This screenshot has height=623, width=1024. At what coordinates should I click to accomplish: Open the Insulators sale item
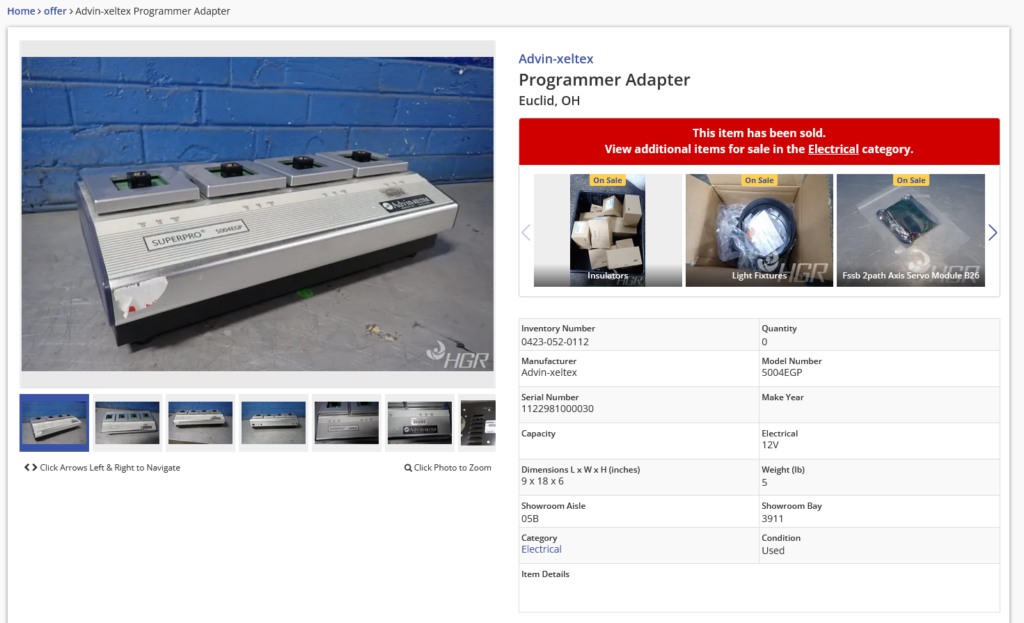607,230
